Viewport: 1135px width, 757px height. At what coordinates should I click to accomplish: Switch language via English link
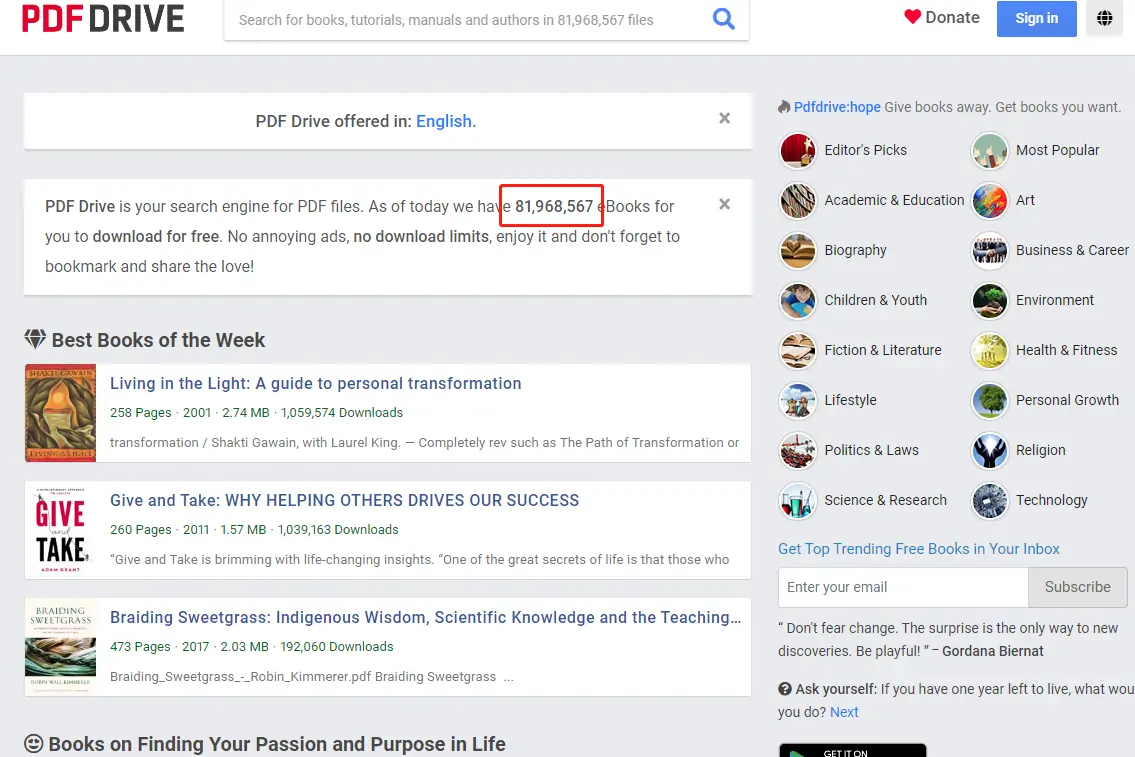(445, 121)
